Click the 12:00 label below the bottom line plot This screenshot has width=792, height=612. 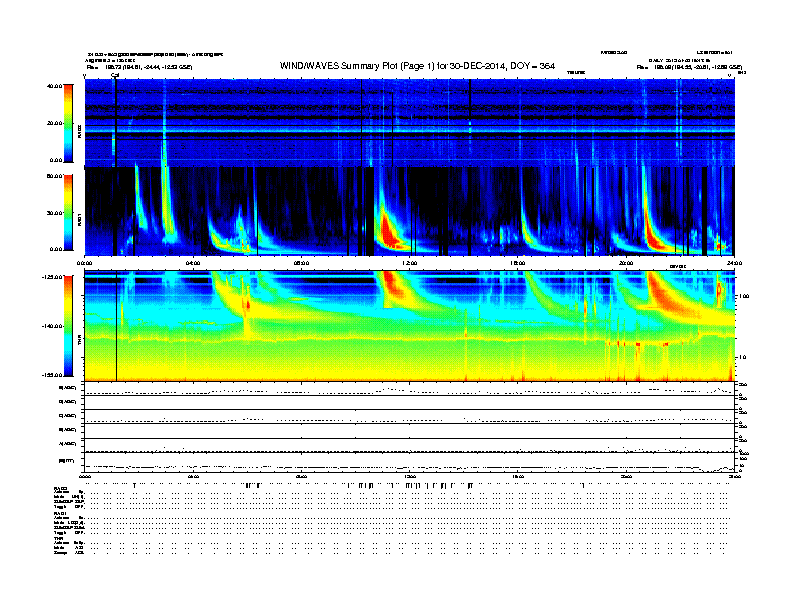(410, 476)
